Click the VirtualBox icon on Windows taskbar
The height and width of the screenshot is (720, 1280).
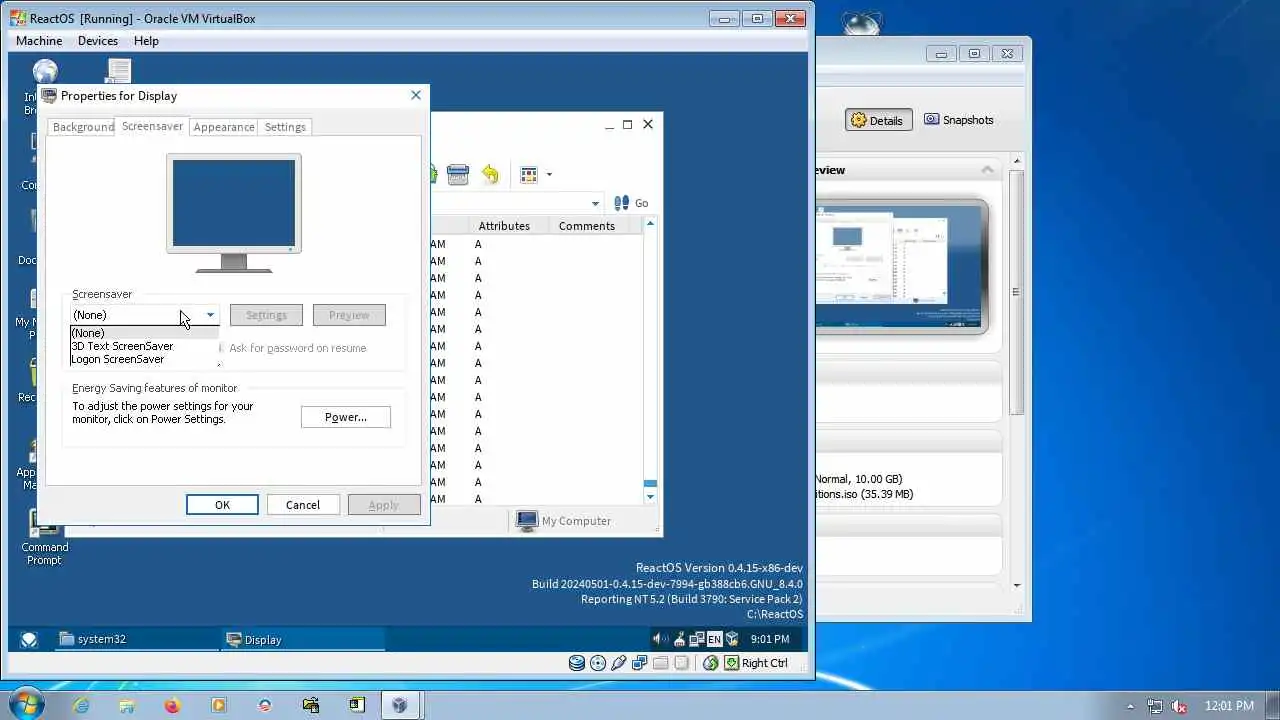click(x=400, y=705)
